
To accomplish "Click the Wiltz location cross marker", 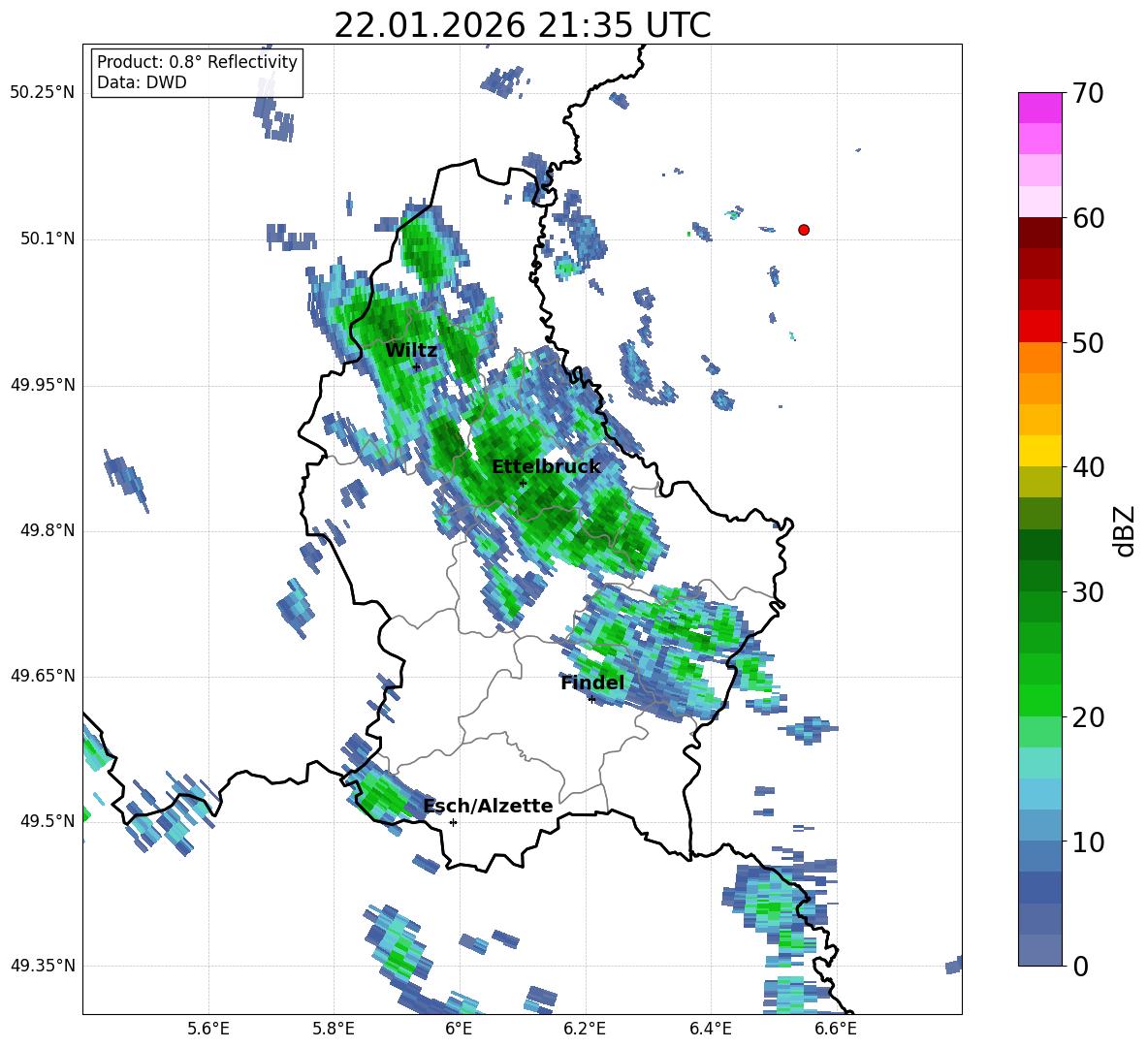I will 417,367.
